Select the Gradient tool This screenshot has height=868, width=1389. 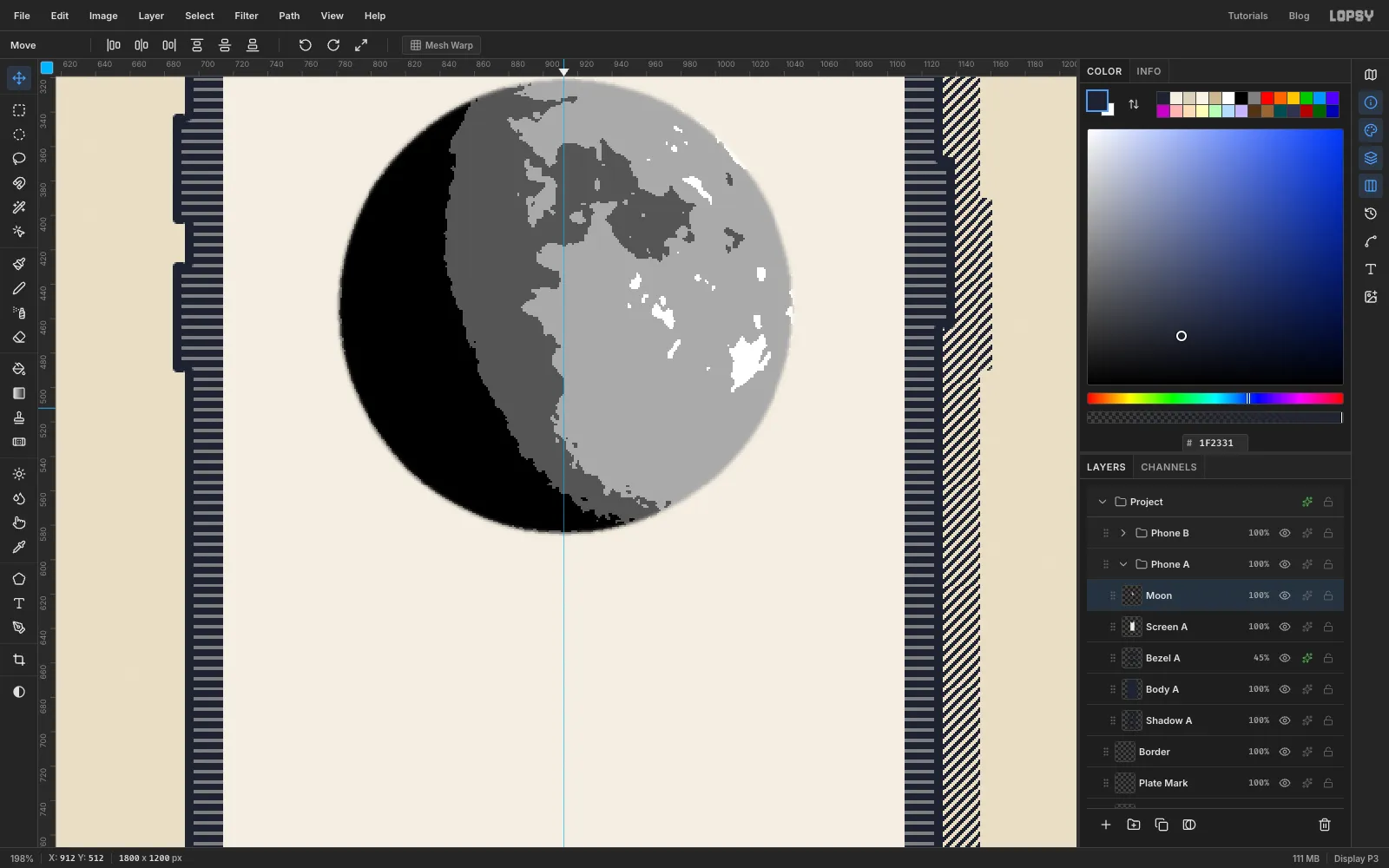[19, 393]
